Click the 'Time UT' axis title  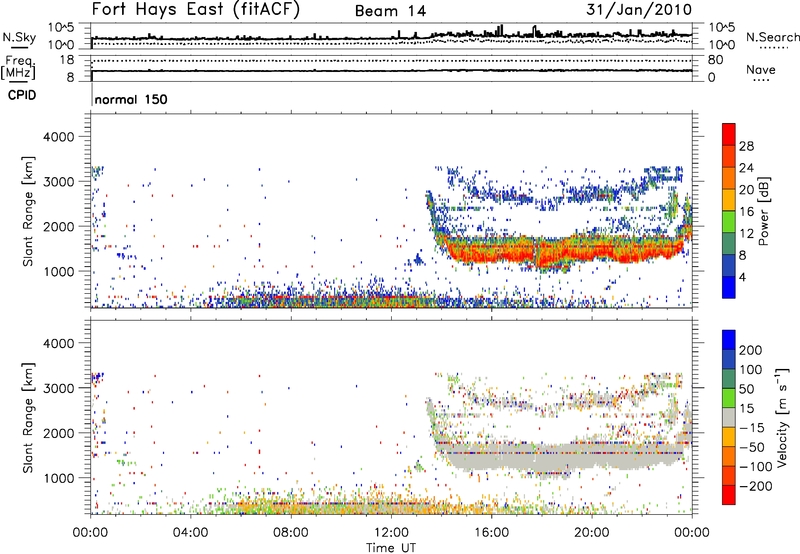point(391,547)
